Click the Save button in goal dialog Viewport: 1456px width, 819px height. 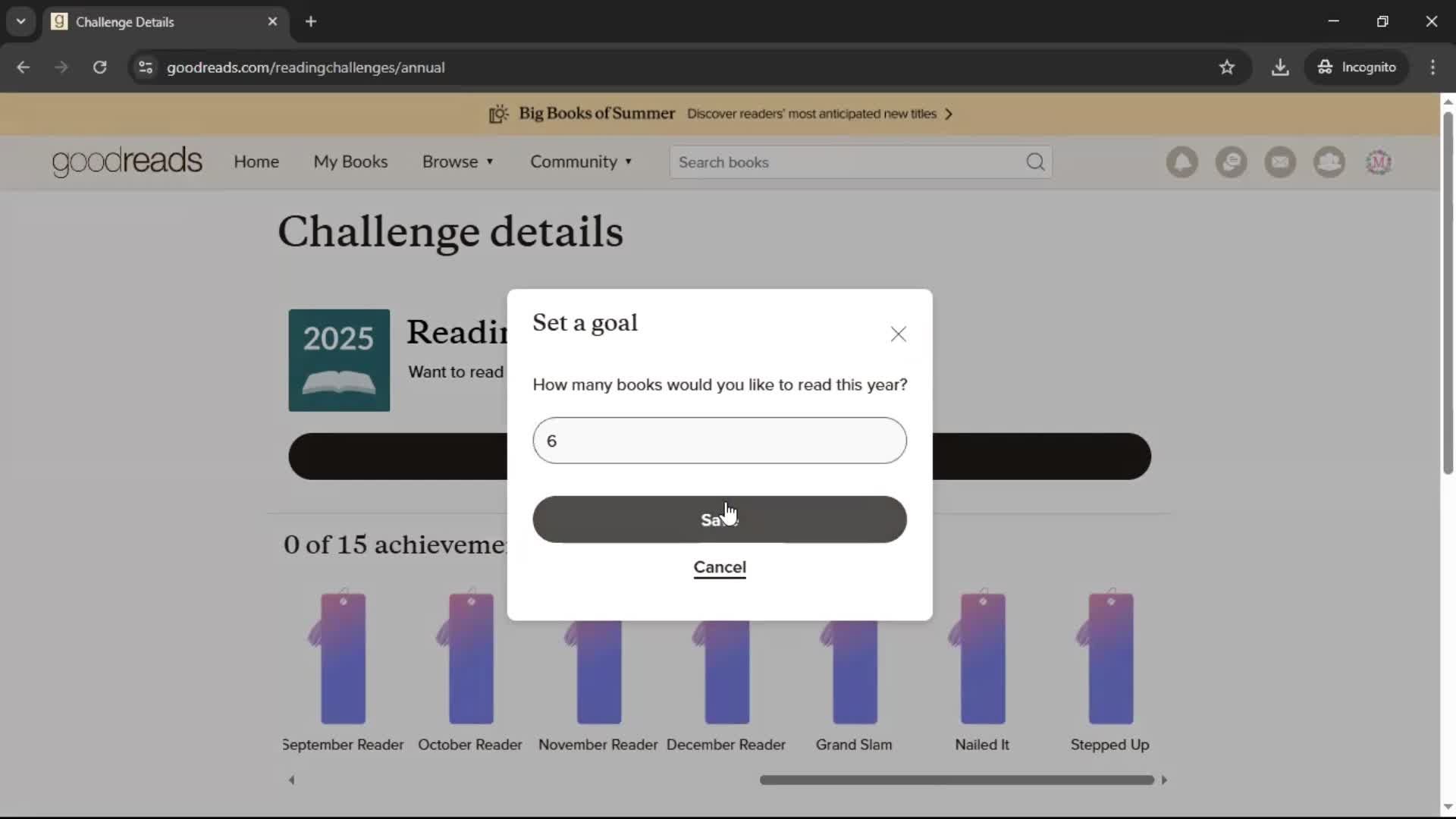[x=720, y=519]
